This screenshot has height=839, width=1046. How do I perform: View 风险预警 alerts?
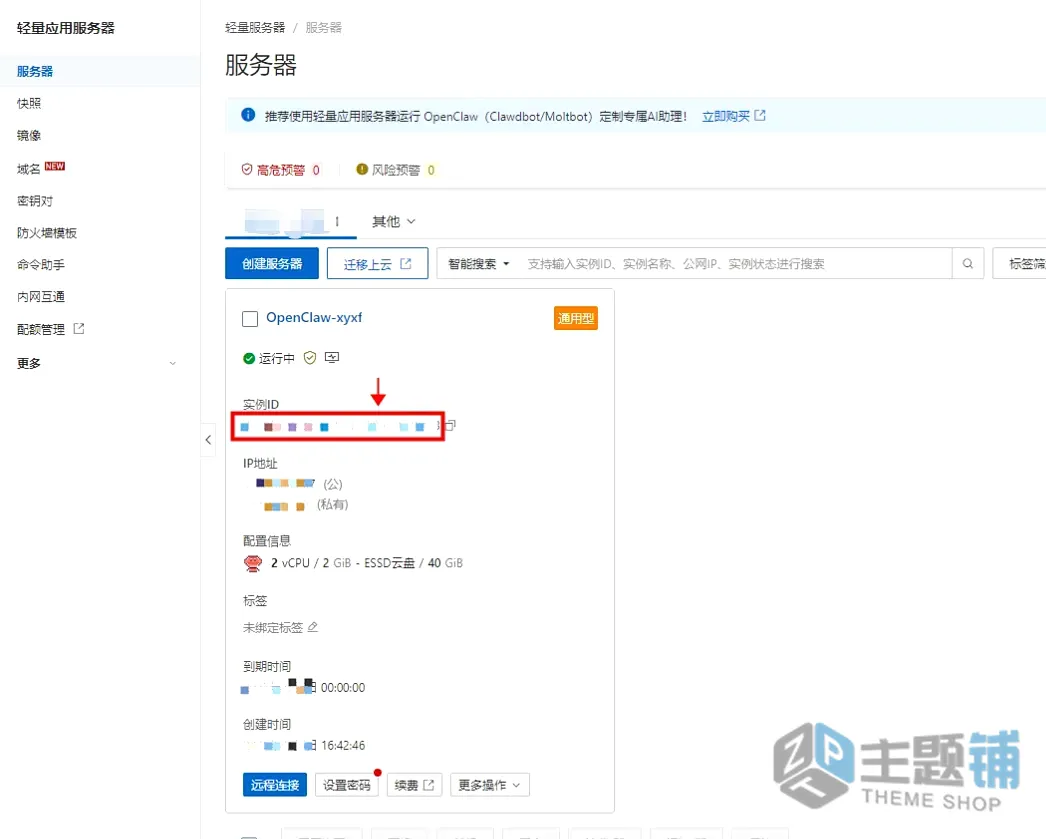point(396,170)
